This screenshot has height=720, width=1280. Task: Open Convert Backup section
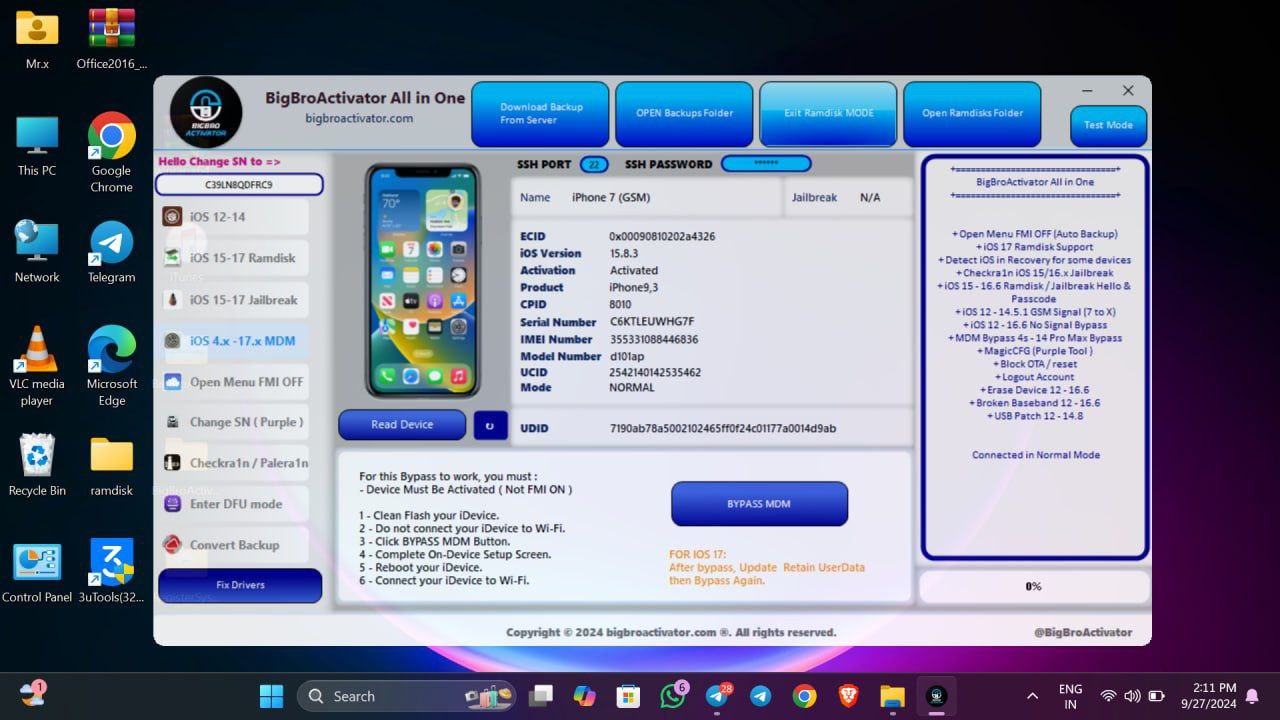[x=233, y=545]
